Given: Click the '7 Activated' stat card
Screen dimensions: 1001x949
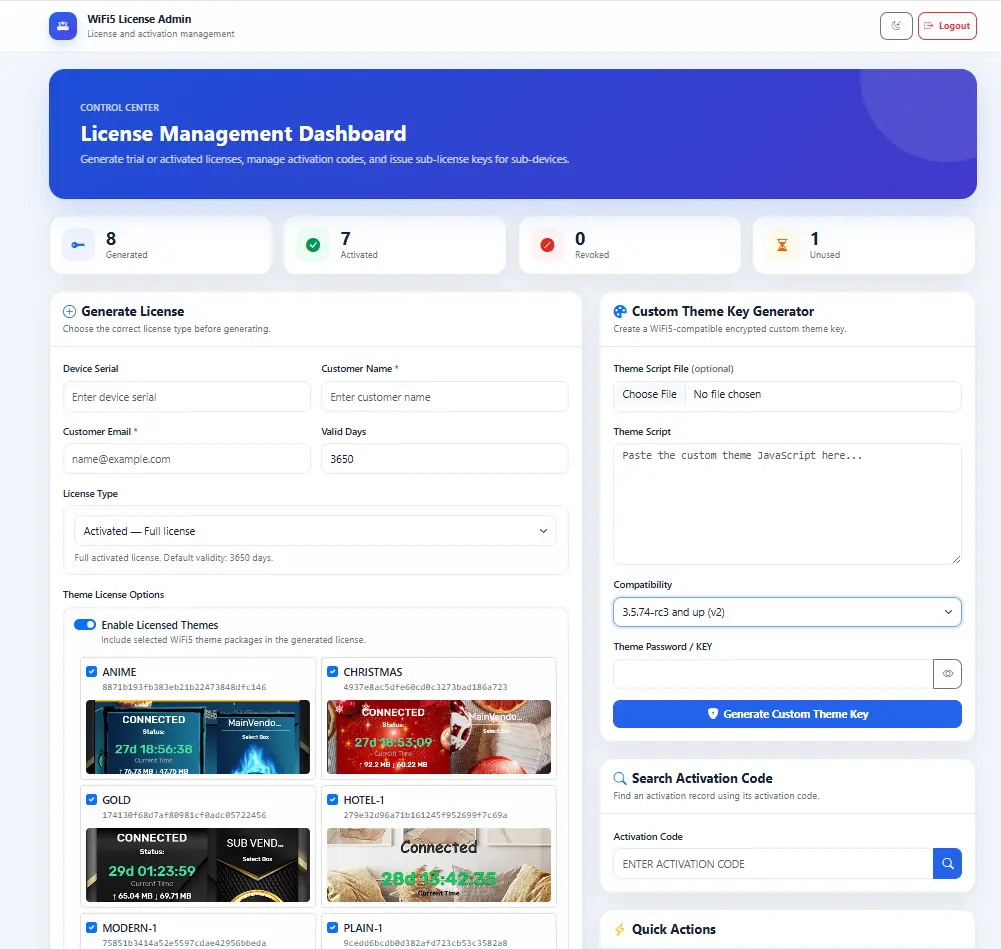Looking at the screenshot, I should point(395,245).
